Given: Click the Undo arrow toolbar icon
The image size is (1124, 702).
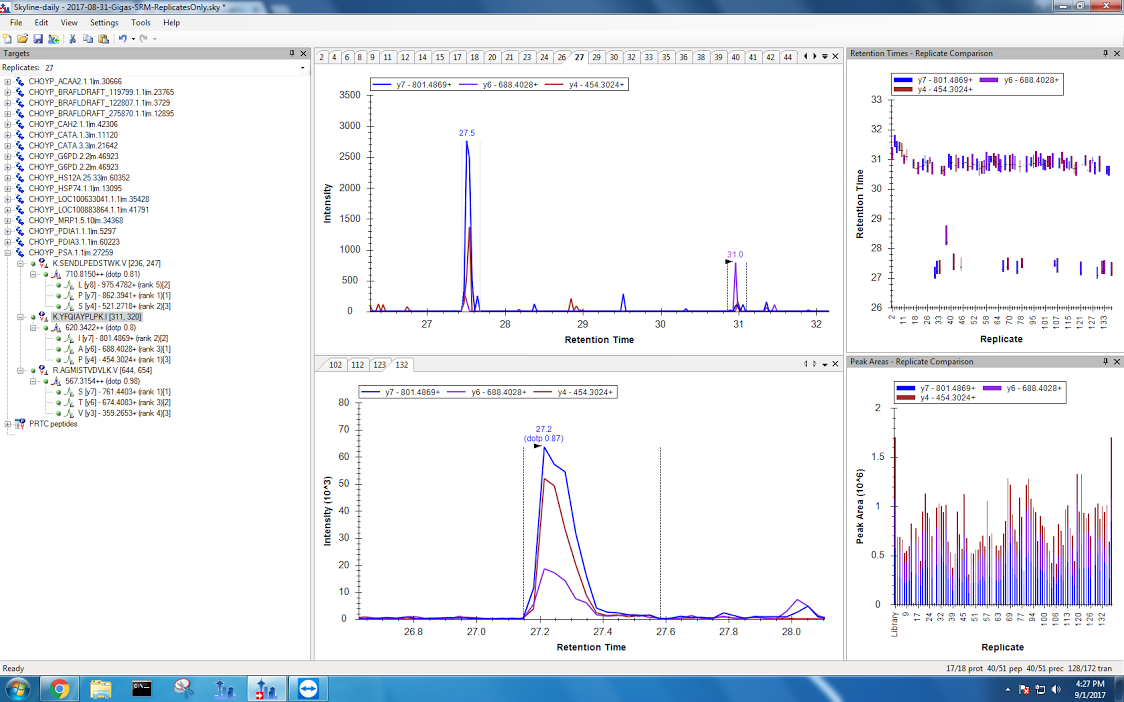Looking at the screenshot, I should [x=122, y=38].
